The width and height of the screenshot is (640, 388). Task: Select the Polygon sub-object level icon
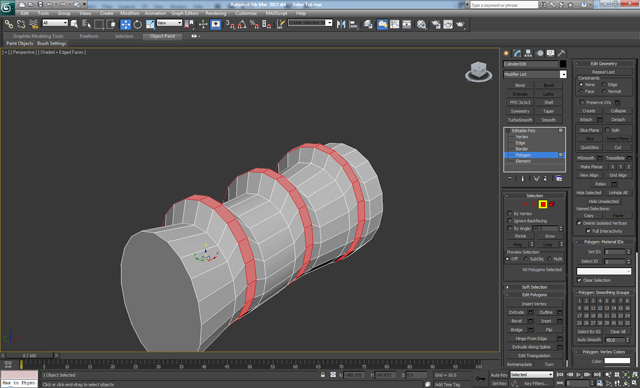pos(543,204)
